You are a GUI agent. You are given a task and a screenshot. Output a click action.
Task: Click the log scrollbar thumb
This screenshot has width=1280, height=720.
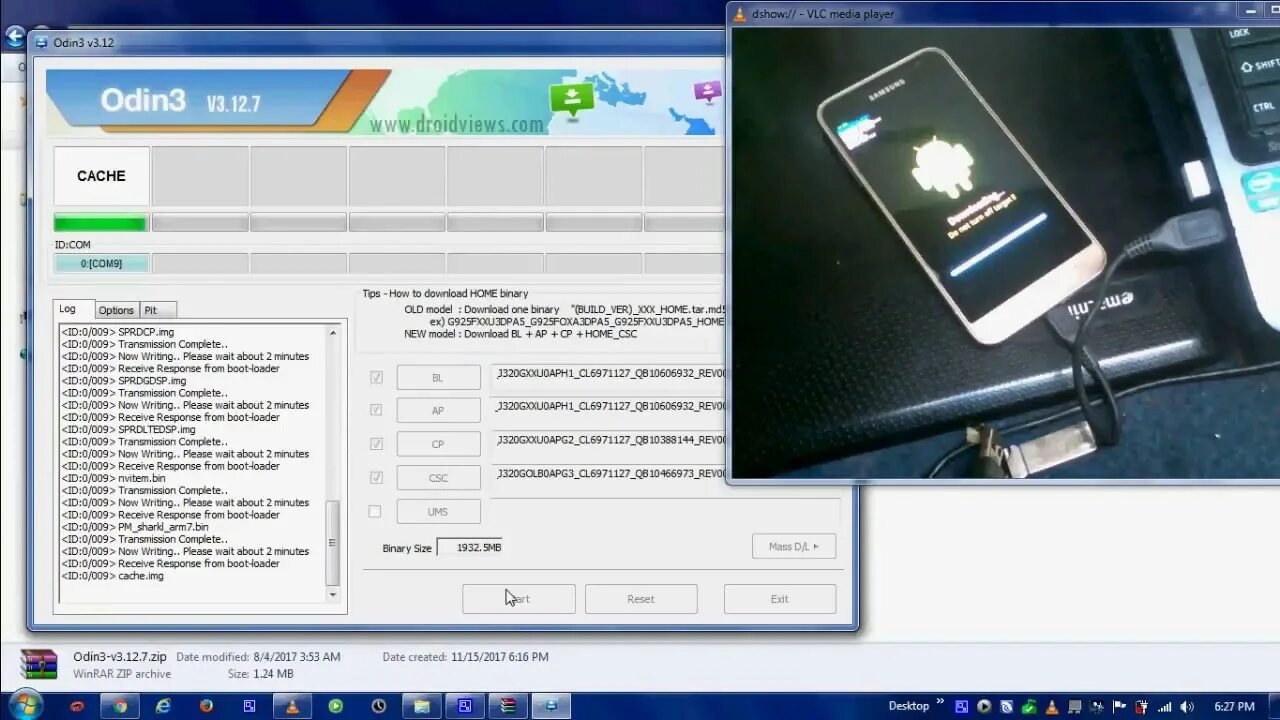pos(333,543)
